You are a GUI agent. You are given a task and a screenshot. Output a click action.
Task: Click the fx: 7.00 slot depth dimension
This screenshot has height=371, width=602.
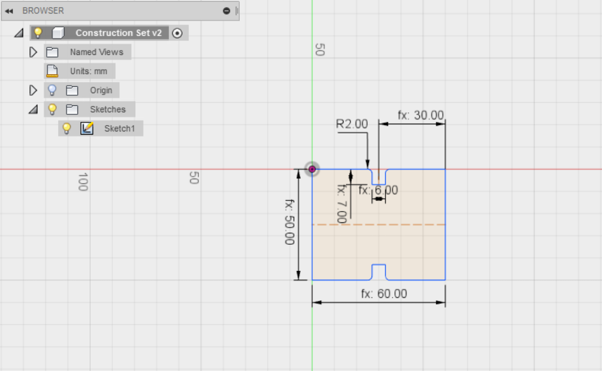[x=342, y=204]
